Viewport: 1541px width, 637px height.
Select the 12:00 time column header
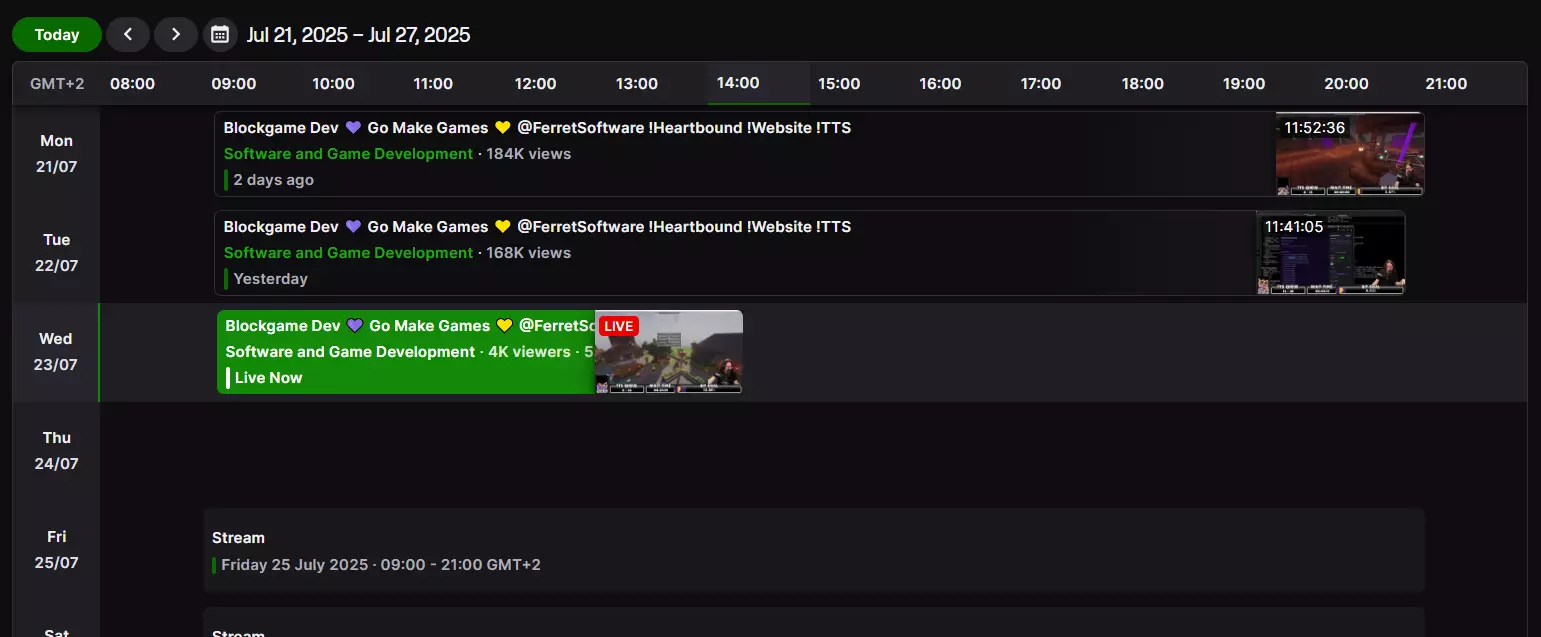[x=535, y=84]
